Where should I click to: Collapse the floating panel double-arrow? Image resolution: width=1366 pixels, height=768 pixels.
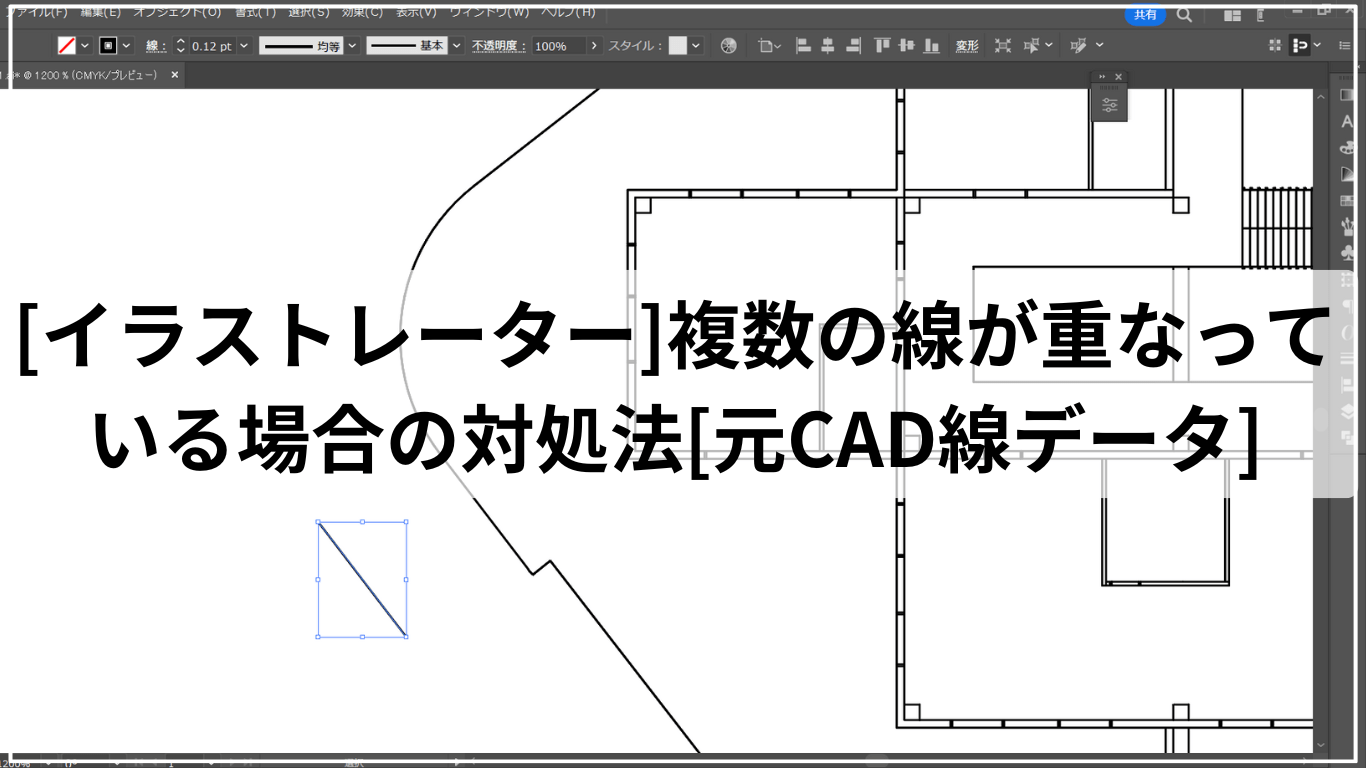tap(1102, 77)
